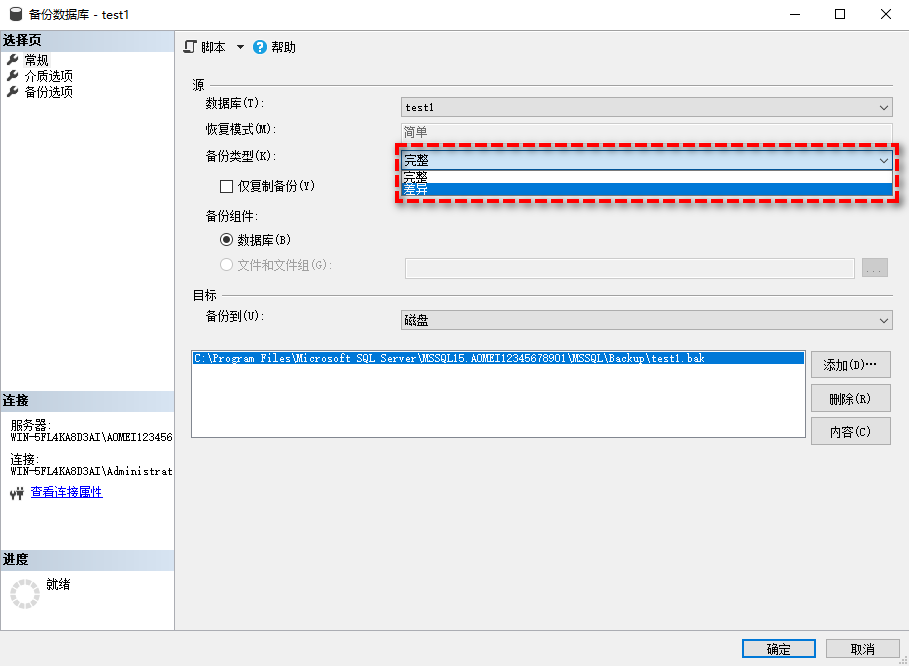The image size is (909, 666).
Task: Click wrench icon next to 常规 page
Action: coord(12,60)
